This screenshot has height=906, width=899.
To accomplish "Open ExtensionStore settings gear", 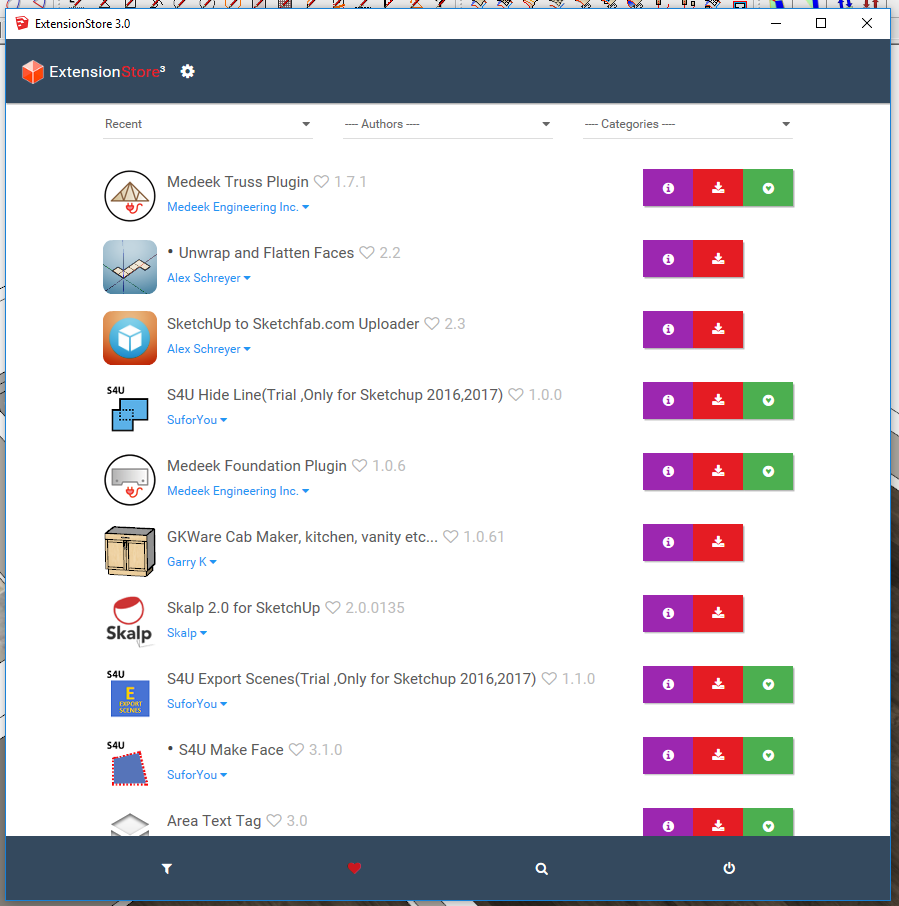I will point(187,72).
